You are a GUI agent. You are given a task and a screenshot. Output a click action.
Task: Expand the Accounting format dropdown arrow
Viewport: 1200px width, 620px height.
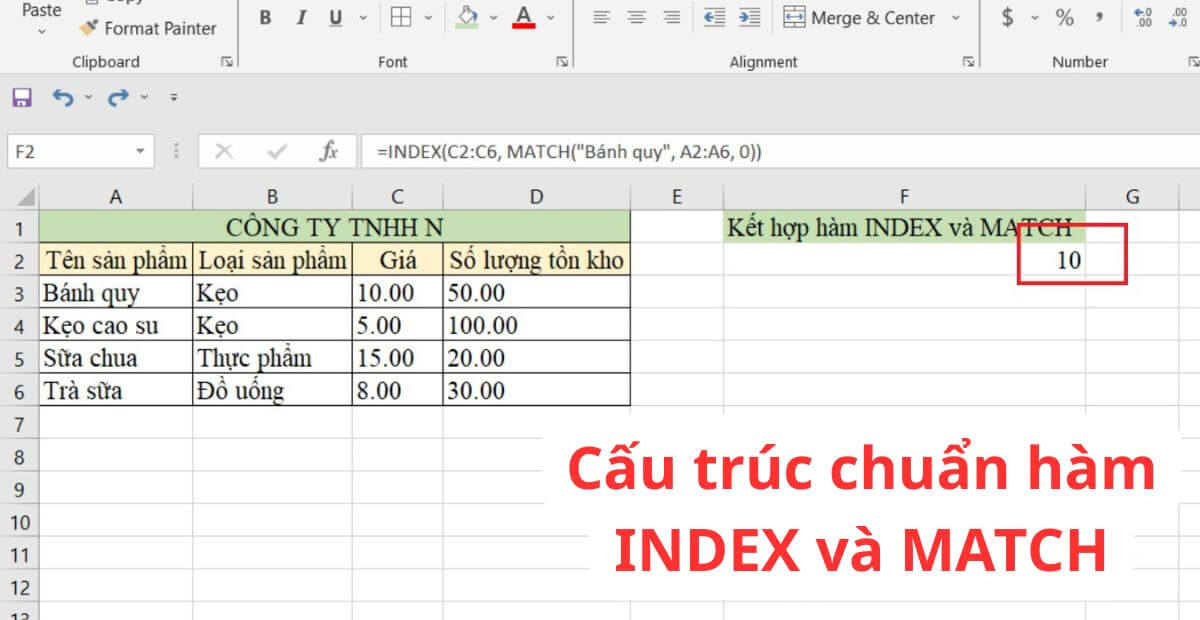click(x=1034, y=17)
